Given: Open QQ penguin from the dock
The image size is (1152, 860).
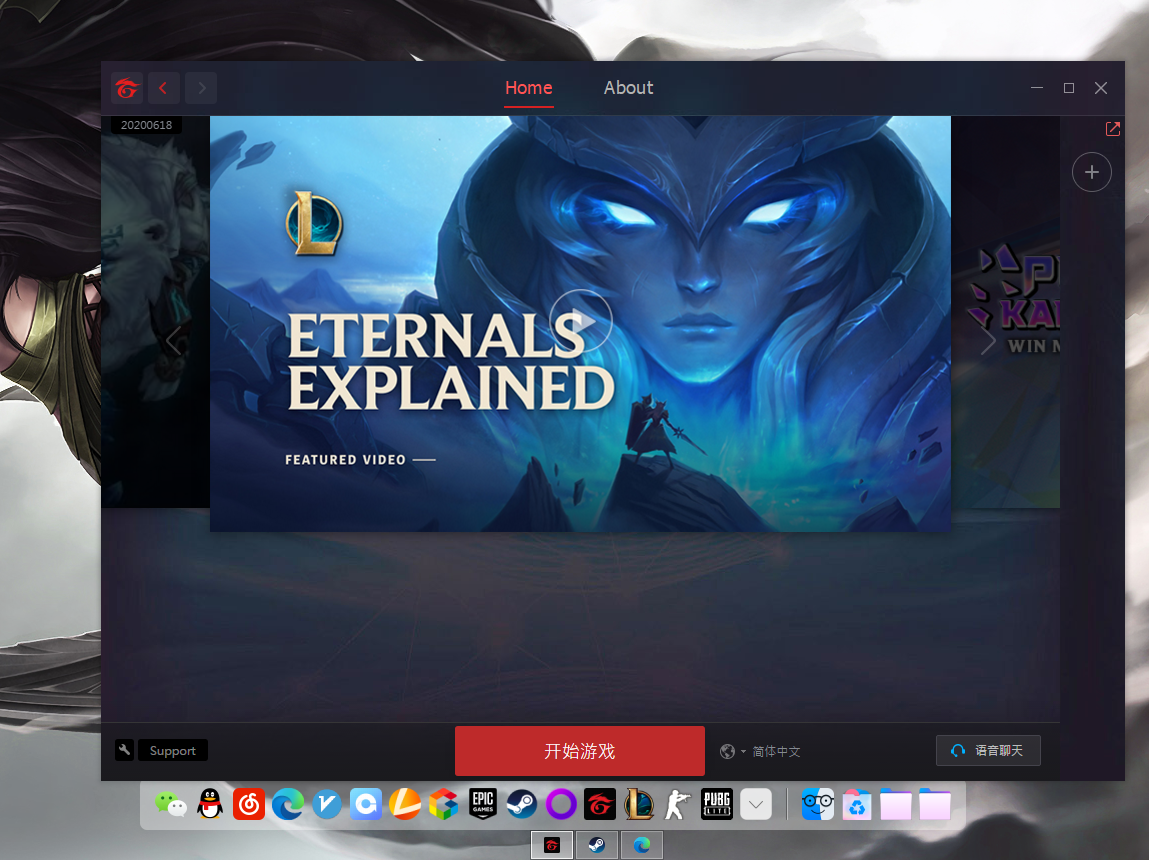Looking at the screenshot, I should pyautogui.click(x=210, y=804).
